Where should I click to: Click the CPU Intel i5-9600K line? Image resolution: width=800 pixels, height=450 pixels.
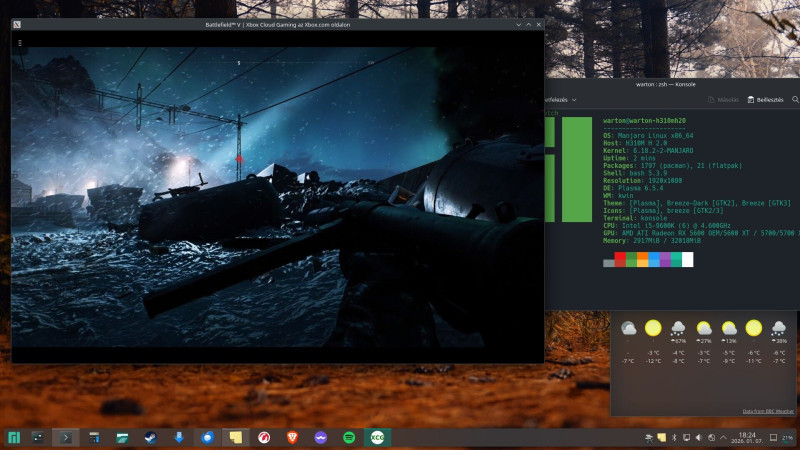(x=666, y=226)
